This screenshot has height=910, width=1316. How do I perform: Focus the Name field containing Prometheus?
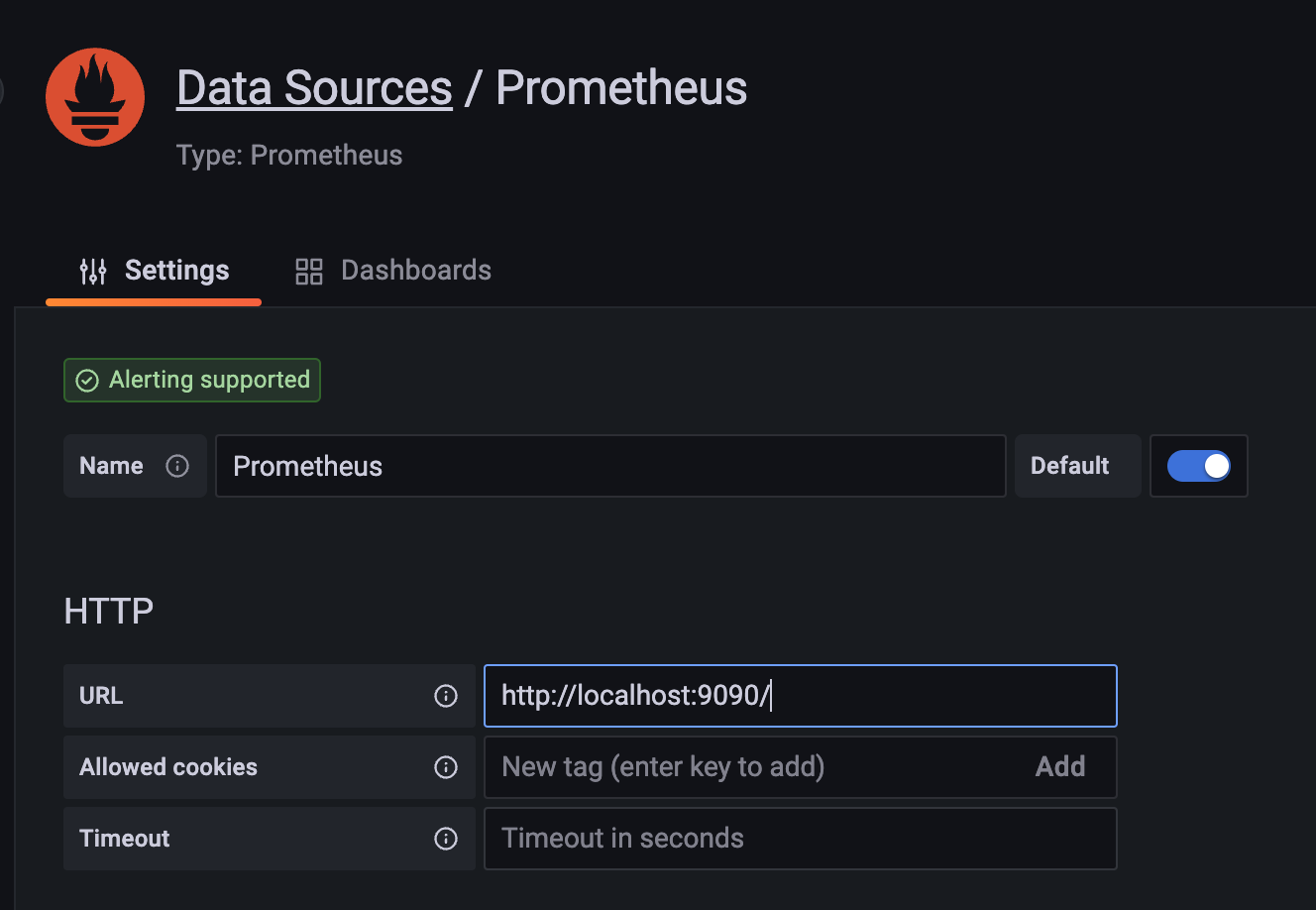click(610, 466)
